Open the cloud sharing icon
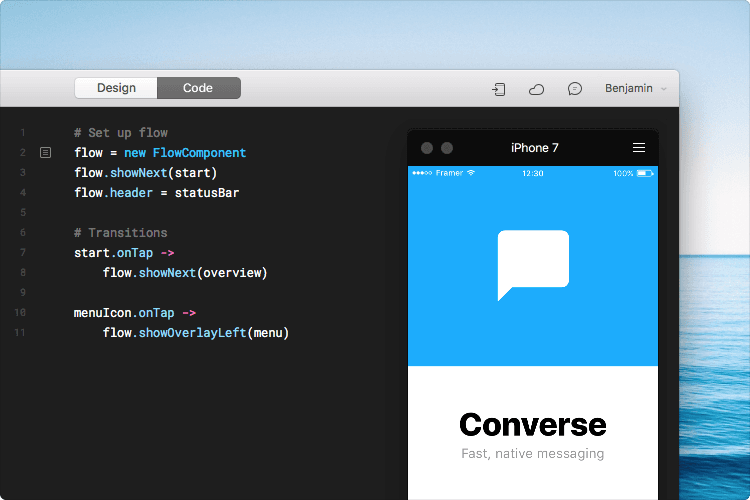This screenshot has width=750, height=500. 537,89
